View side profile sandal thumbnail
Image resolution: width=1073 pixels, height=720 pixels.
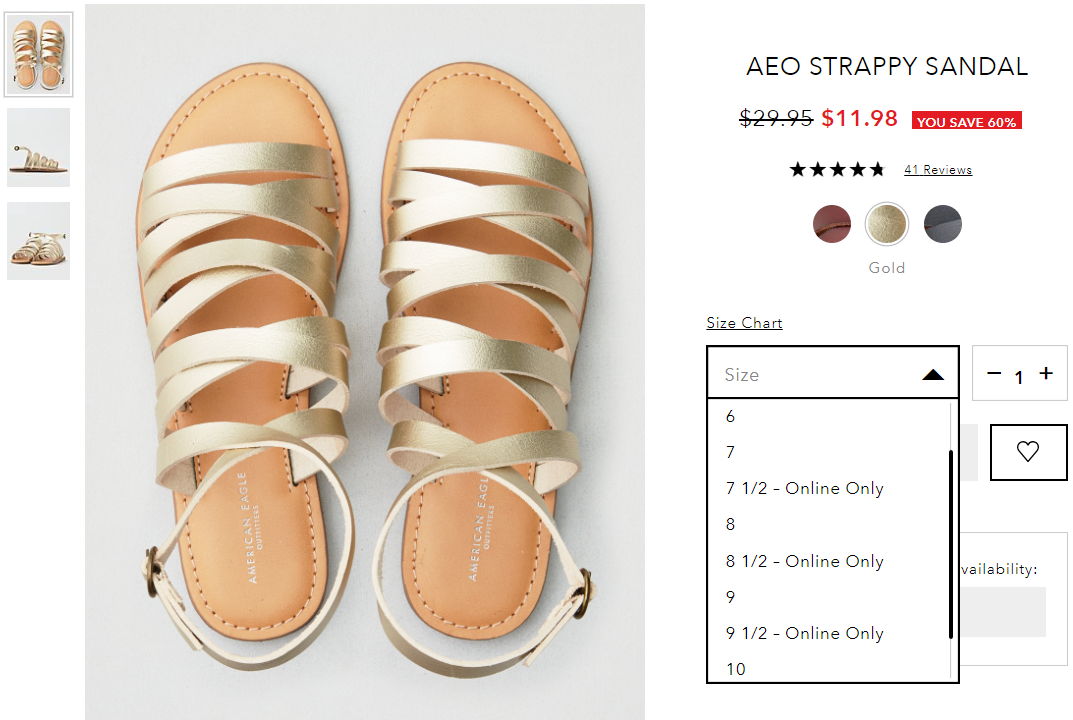[38, 147]
